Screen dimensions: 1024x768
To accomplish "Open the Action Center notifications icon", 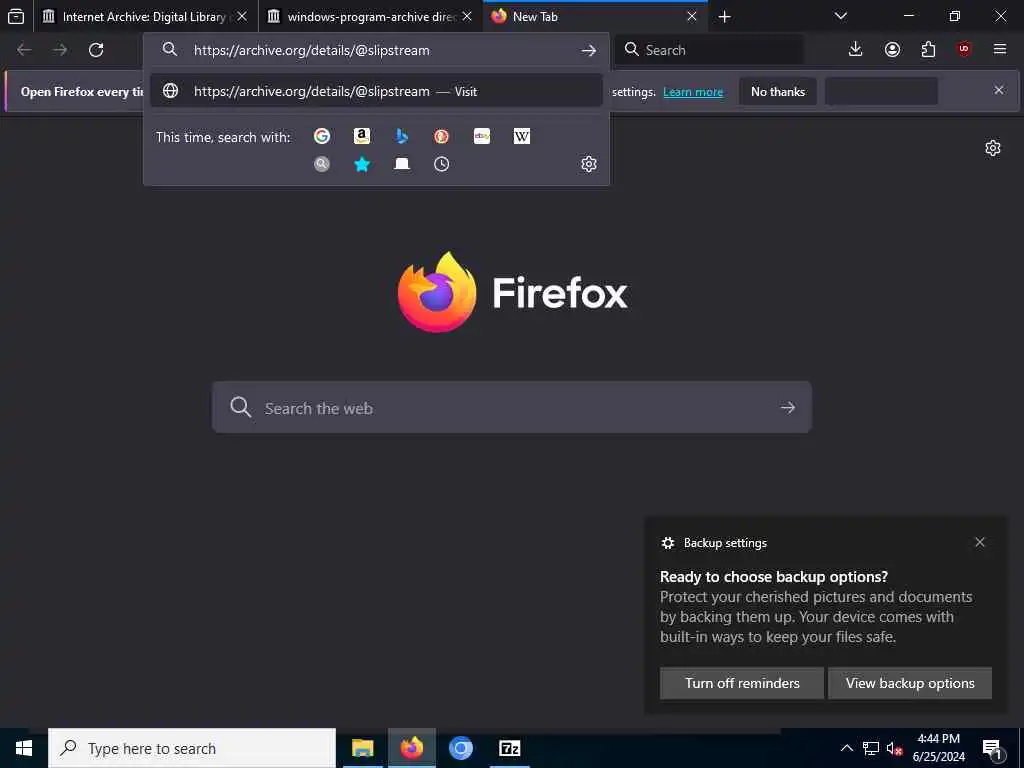I will 991,748.
